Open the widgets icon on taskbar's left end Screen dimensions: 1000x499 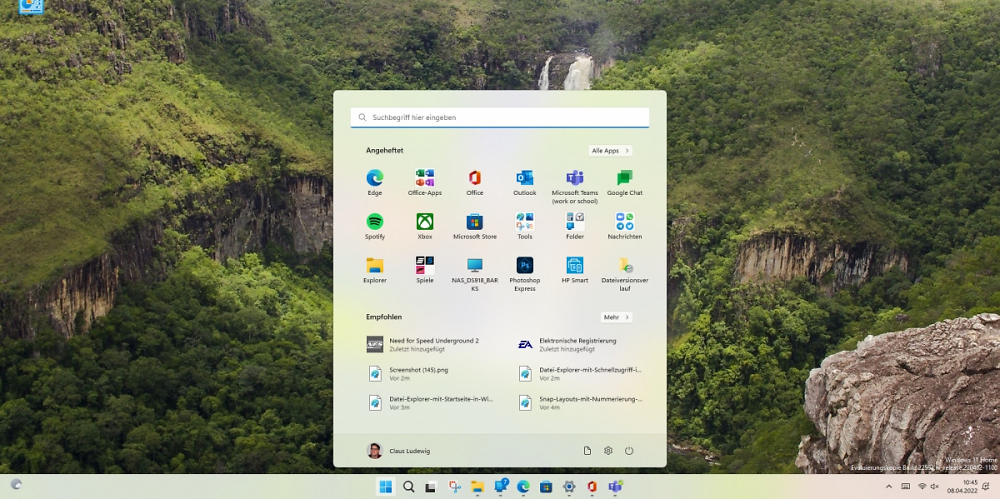point(16,484)
